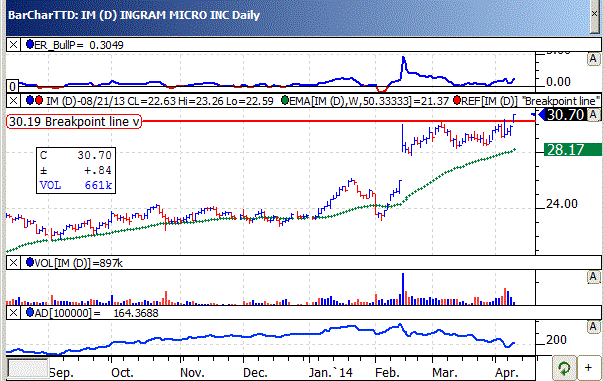Click the Dec. date axis label
This screenshot has width=604, height=381.
click(x=255, y=373)
